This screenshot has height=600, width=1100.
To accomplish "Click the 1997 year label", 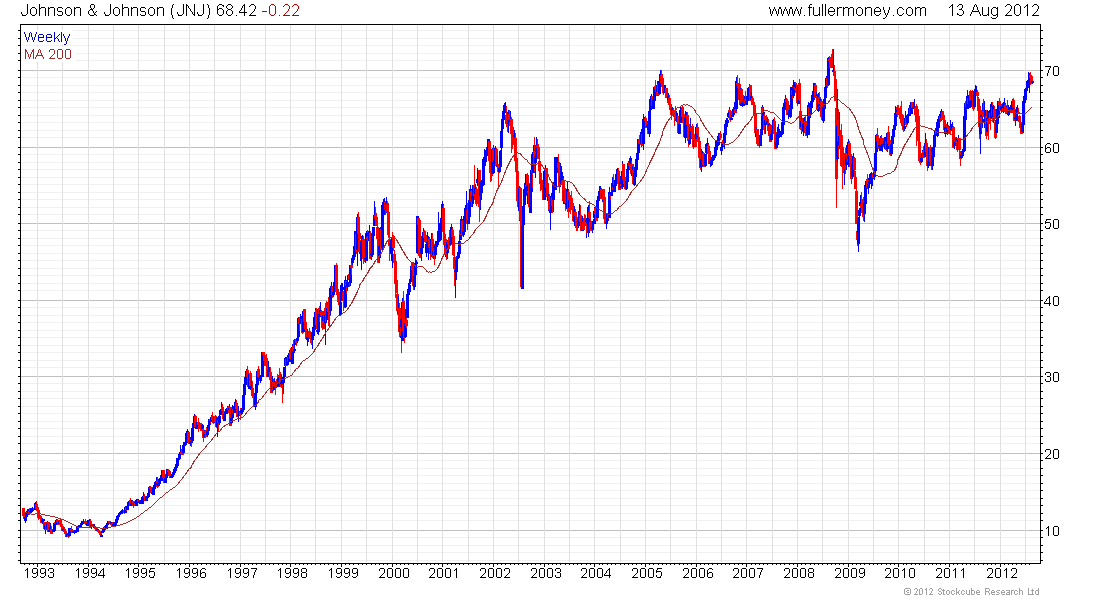I will 241,573.
